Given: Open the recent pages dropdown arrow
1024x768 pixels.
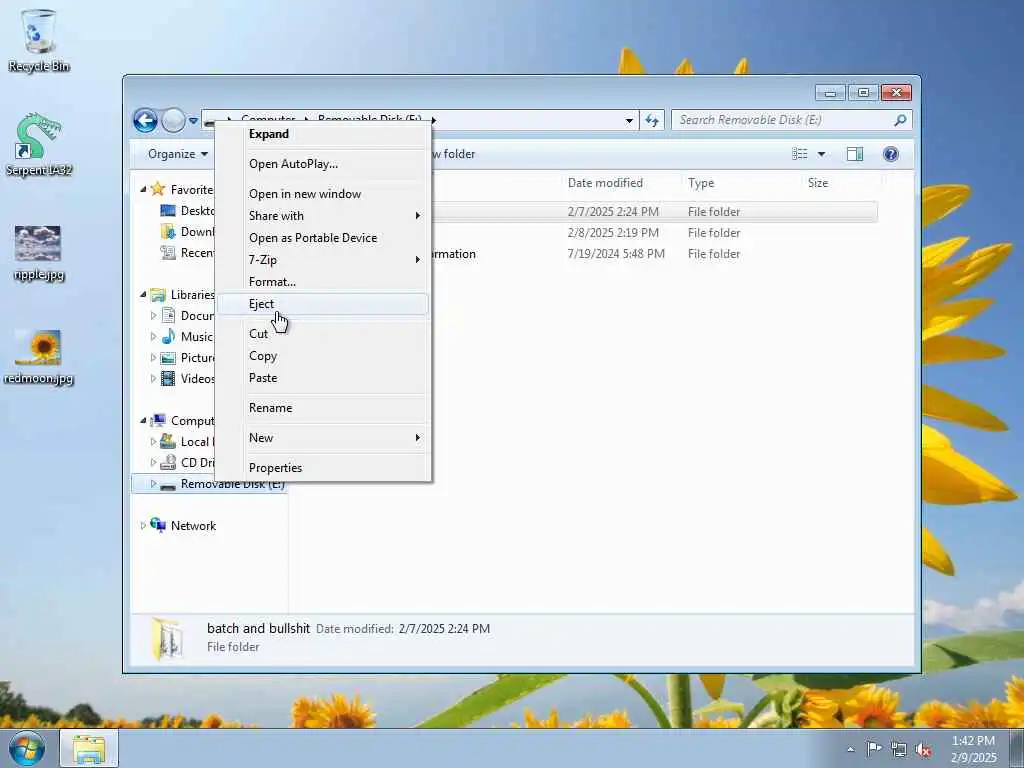Looking at the screenshot, I should coord(193,121).
